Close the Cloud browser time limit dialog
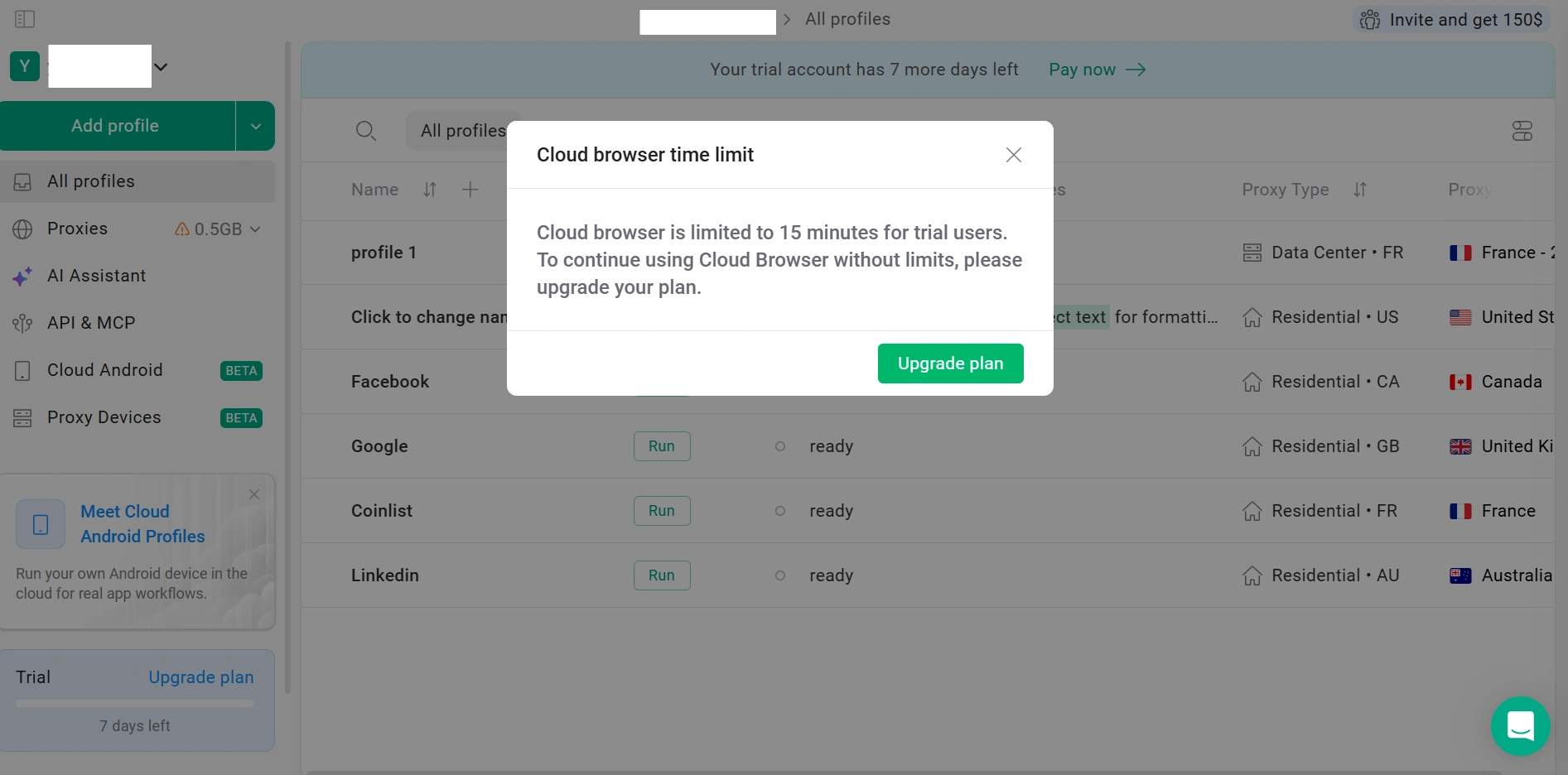The height and width of the screenshot is (775, 1568). pyautogui.click(x=1014, y=155)
